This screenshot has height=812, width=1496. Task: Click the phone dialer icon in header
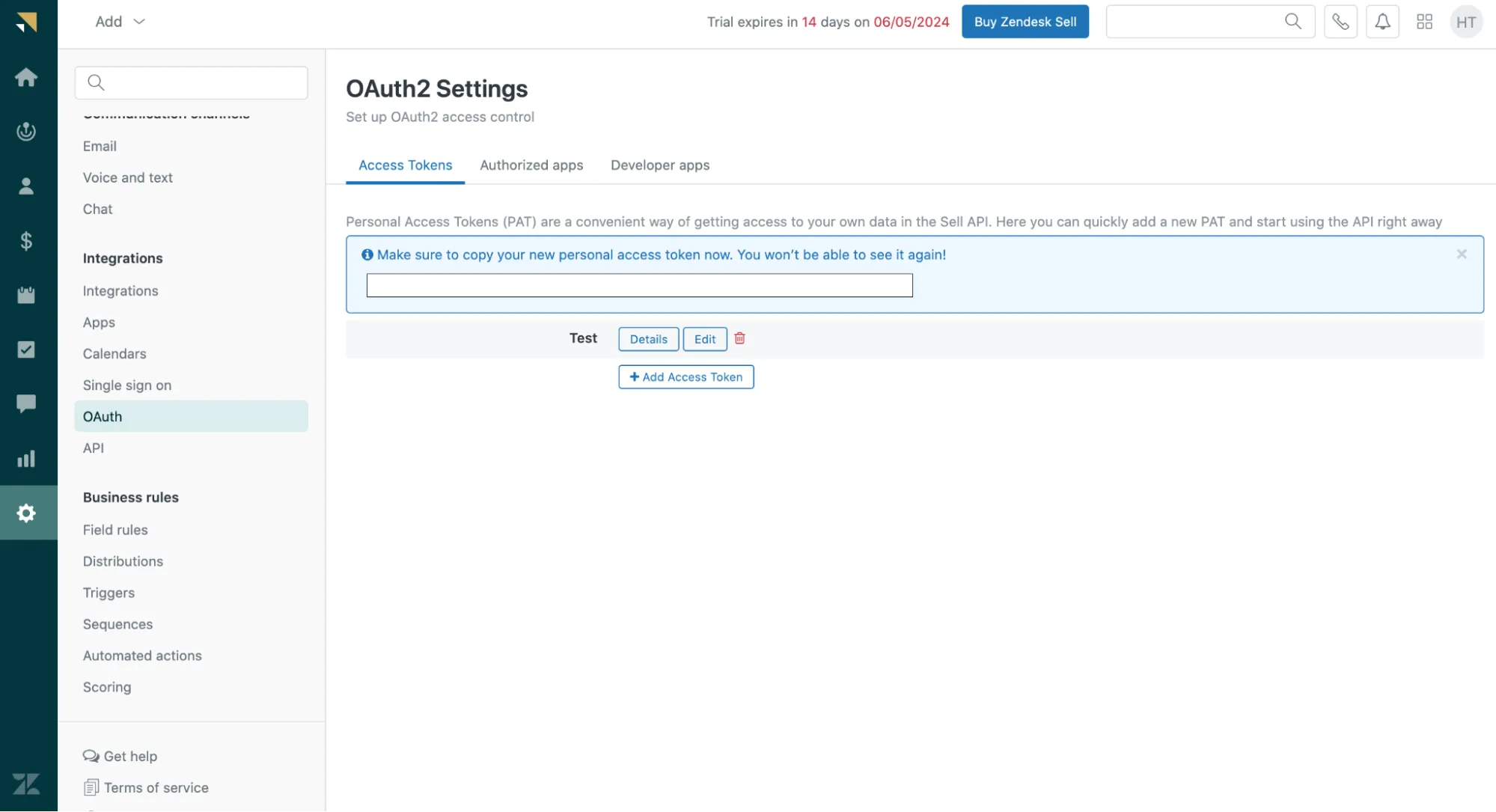pos(1340,22)
